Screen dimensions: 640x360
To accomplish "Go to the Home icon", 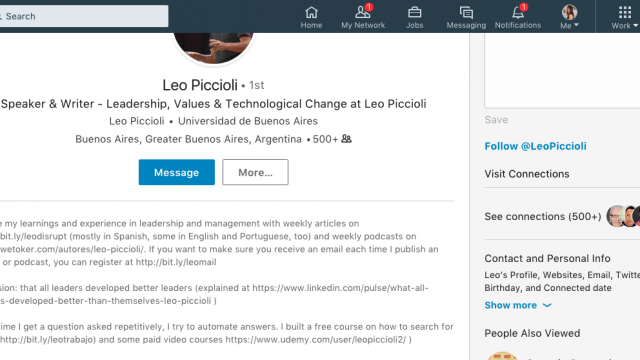I will click(x=311, y=13).
